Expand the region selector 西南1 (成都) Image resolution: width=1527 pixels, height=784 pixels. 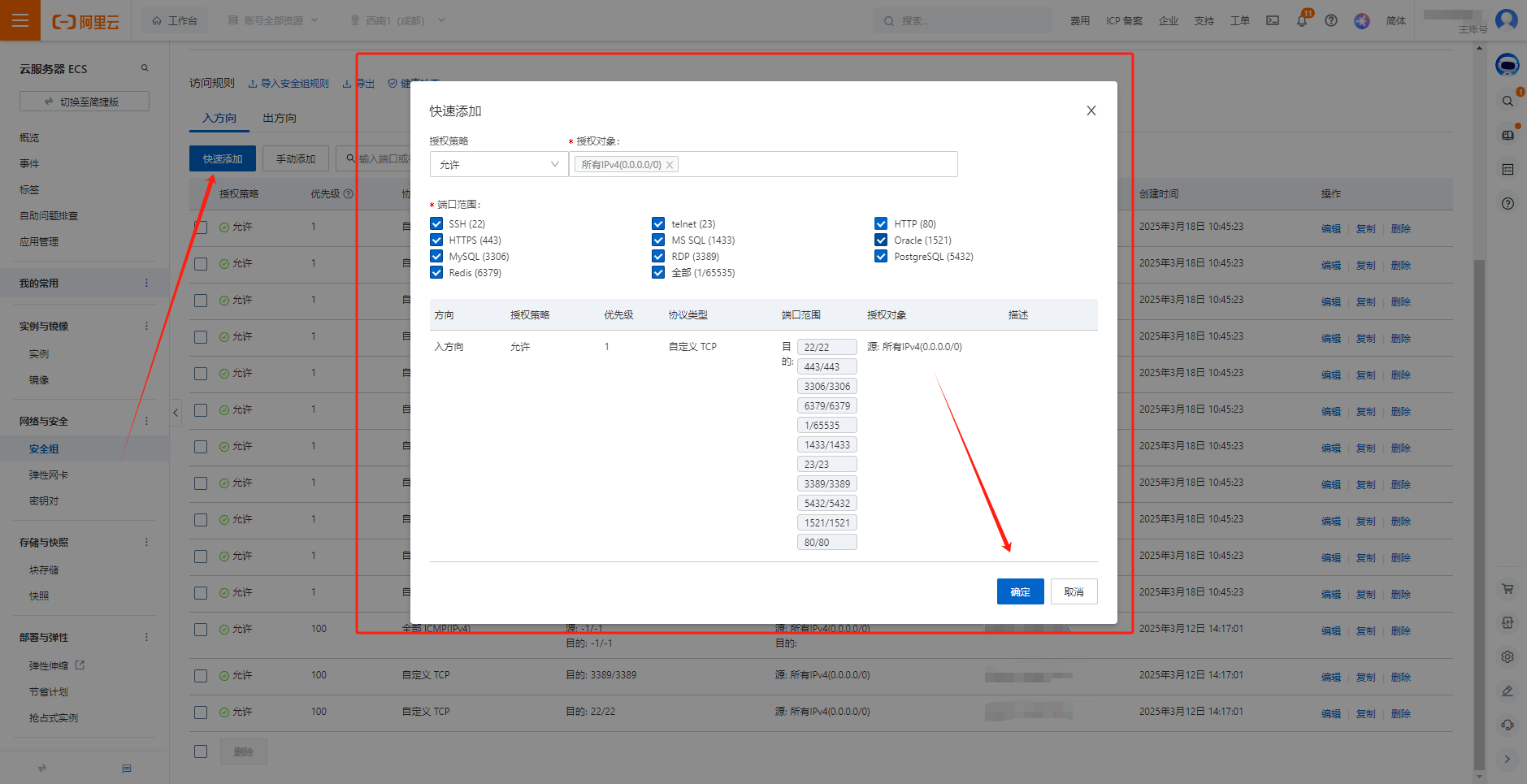[x=397, y=20]
